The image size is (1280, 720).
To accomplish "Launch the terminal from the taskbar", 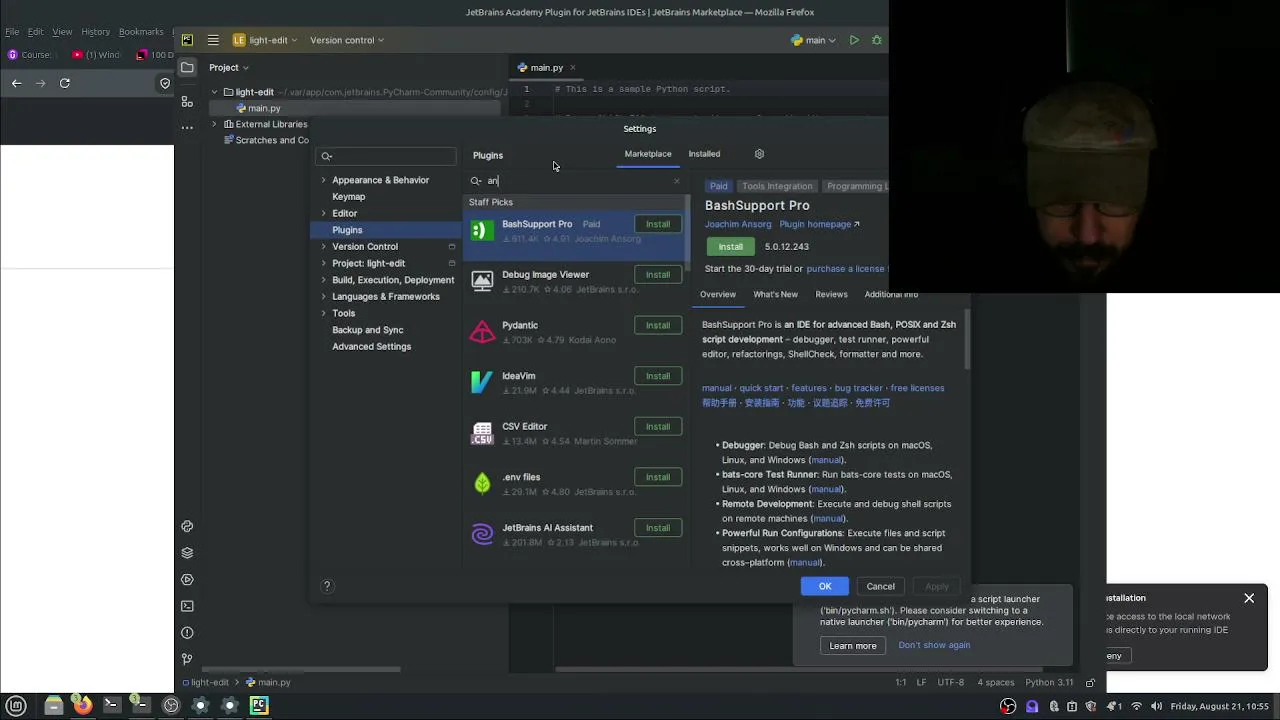I will click(111, 705).
